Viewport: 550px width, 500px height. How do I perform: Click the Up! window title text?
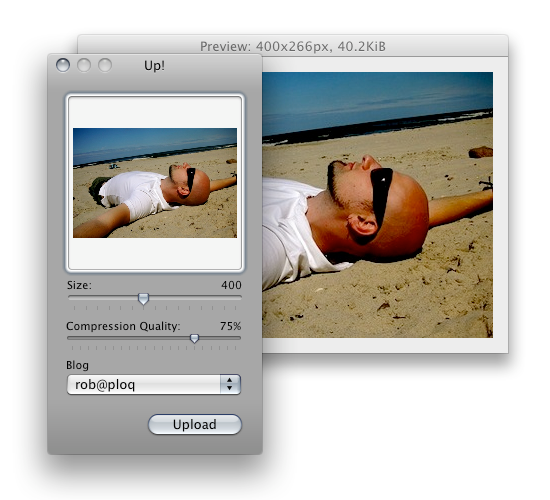[154, 66]
